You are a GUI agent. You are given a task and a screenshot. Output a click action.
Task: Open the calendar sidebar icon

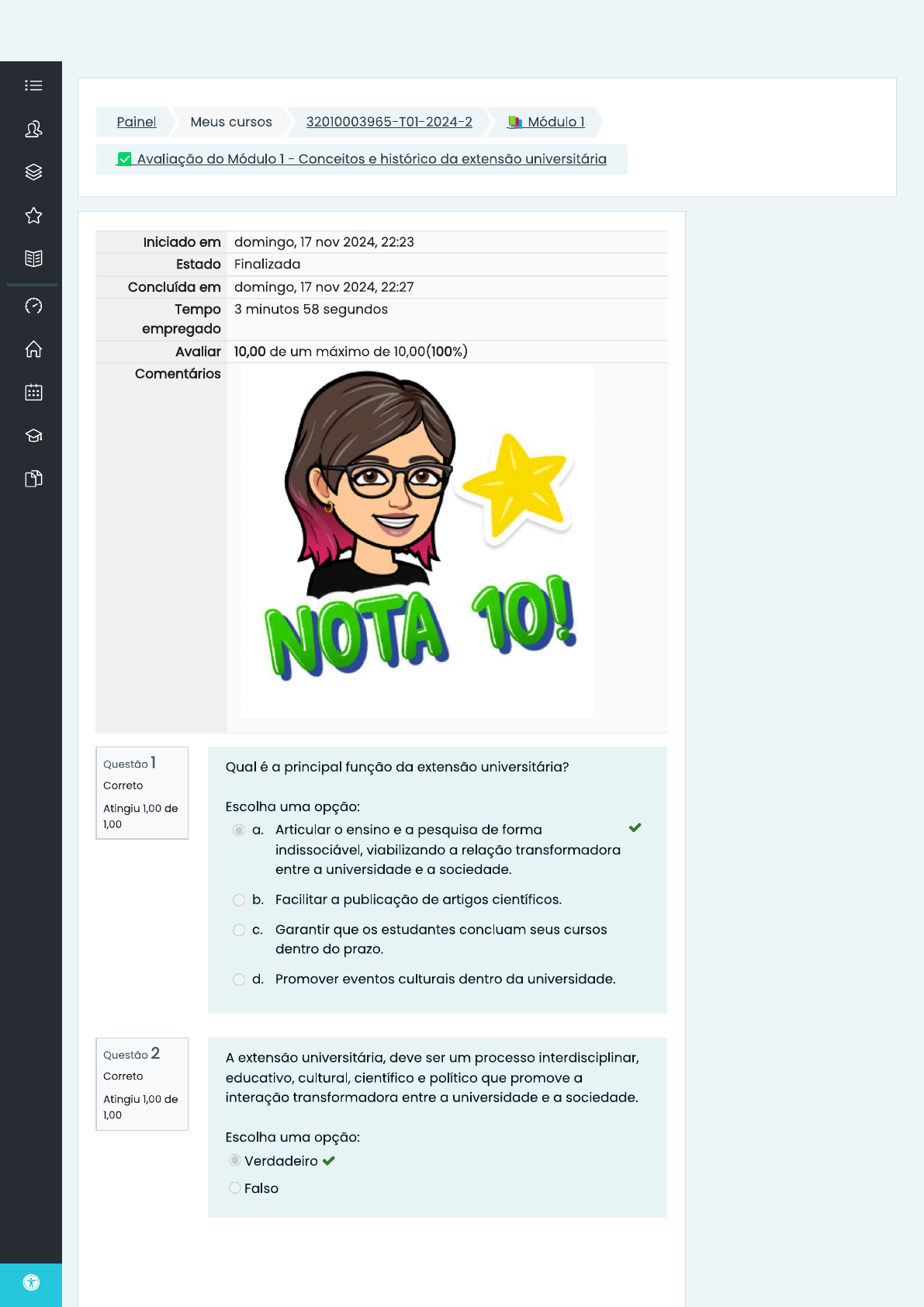tap(33, 392)
